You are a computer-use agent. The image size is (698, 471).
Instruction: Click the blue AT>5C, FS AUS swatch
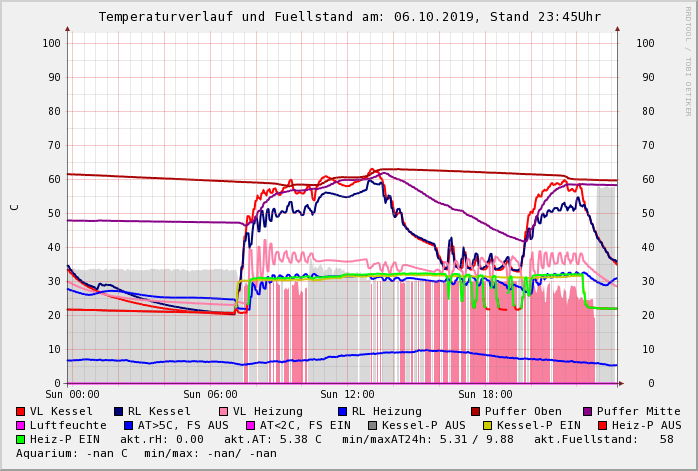click(x=126, y=425)
